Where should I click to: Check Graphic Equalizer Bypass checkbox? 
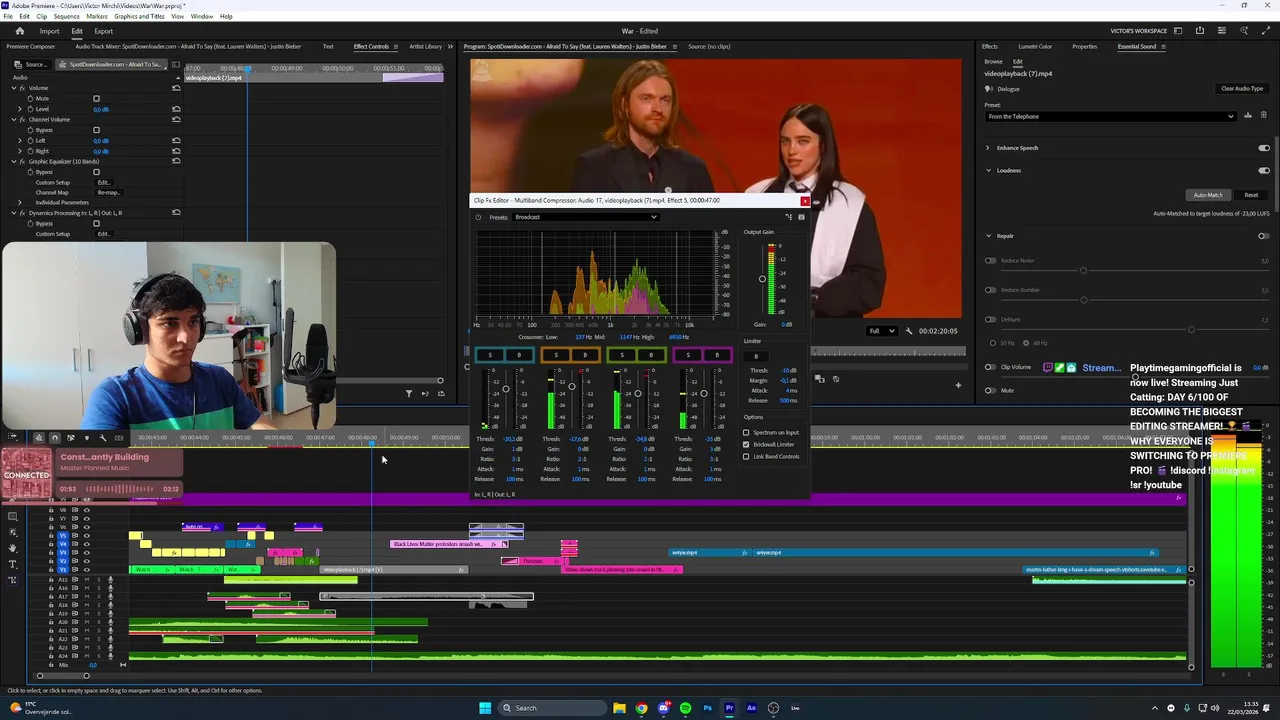click(96, 172)
